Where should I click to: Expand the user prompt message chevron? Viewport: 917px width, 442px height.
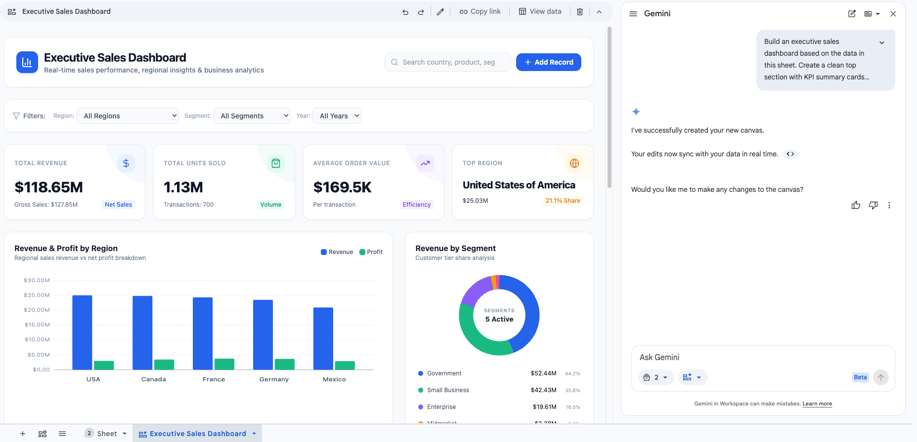pyautogui.click(x=882, y=42)
